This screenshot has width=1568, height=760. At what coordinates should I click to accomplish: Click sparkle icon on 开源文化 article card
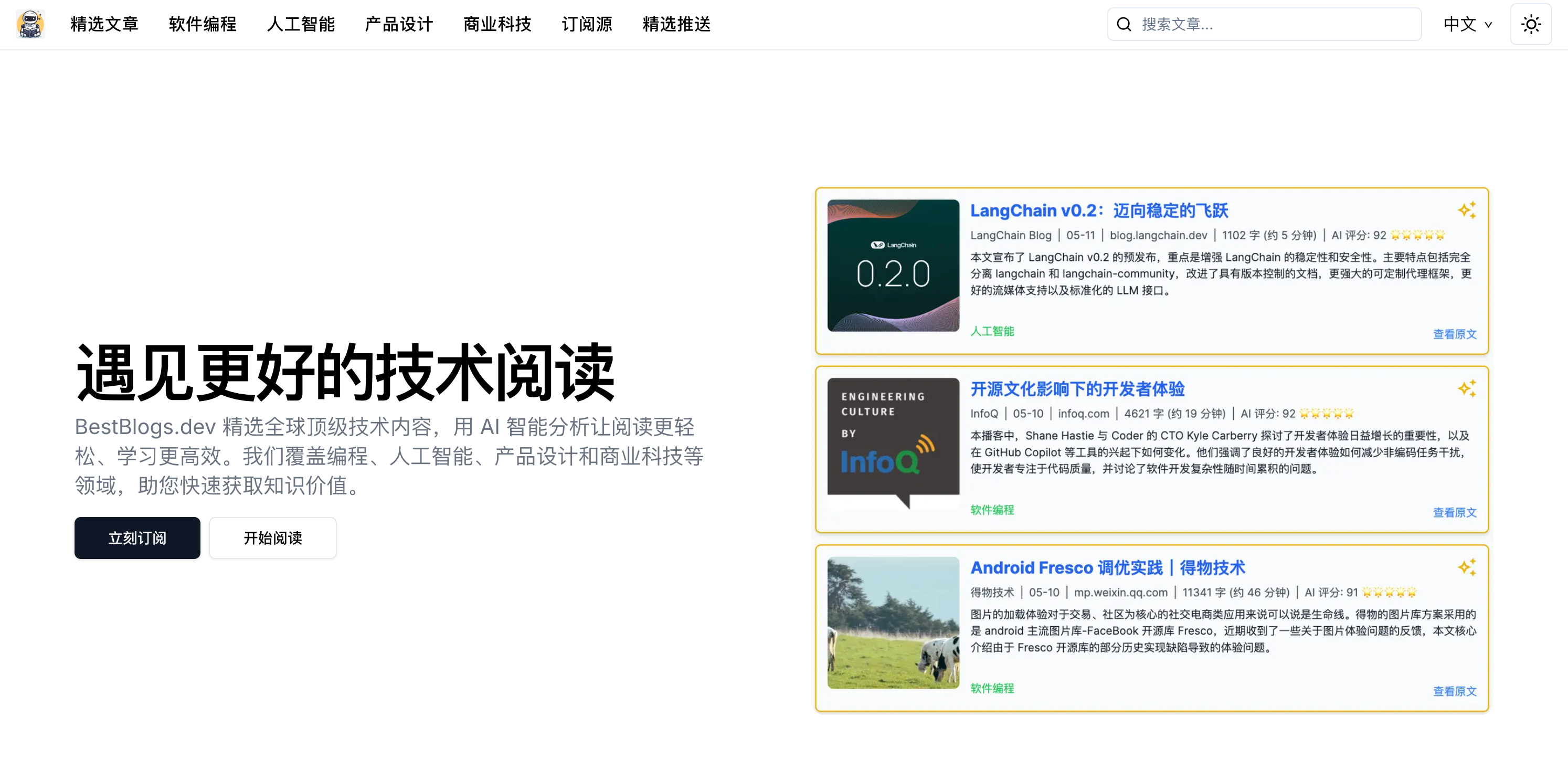pyautogui.click(x=1466, y=388)
